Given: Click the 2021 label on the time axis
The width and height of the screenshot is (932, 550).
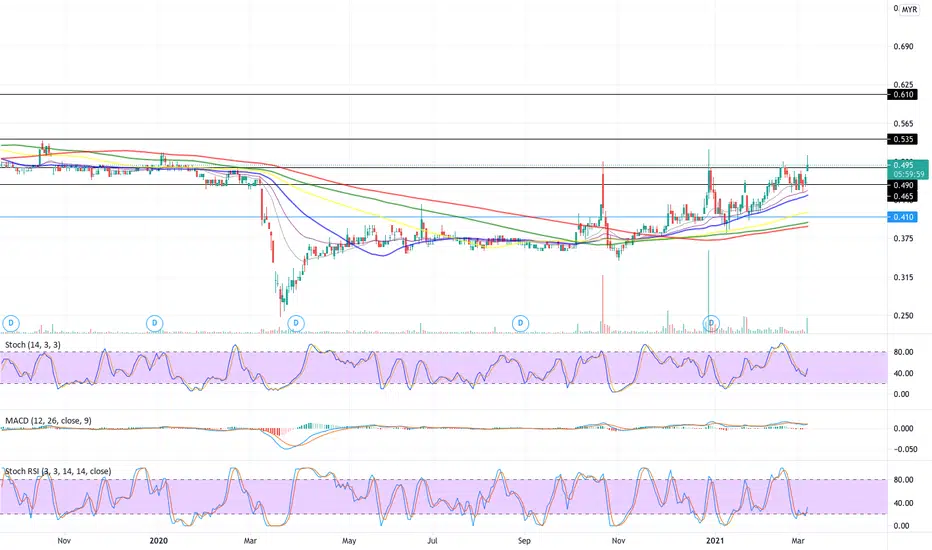Looking at the screenshot, I should coord(715,540).
